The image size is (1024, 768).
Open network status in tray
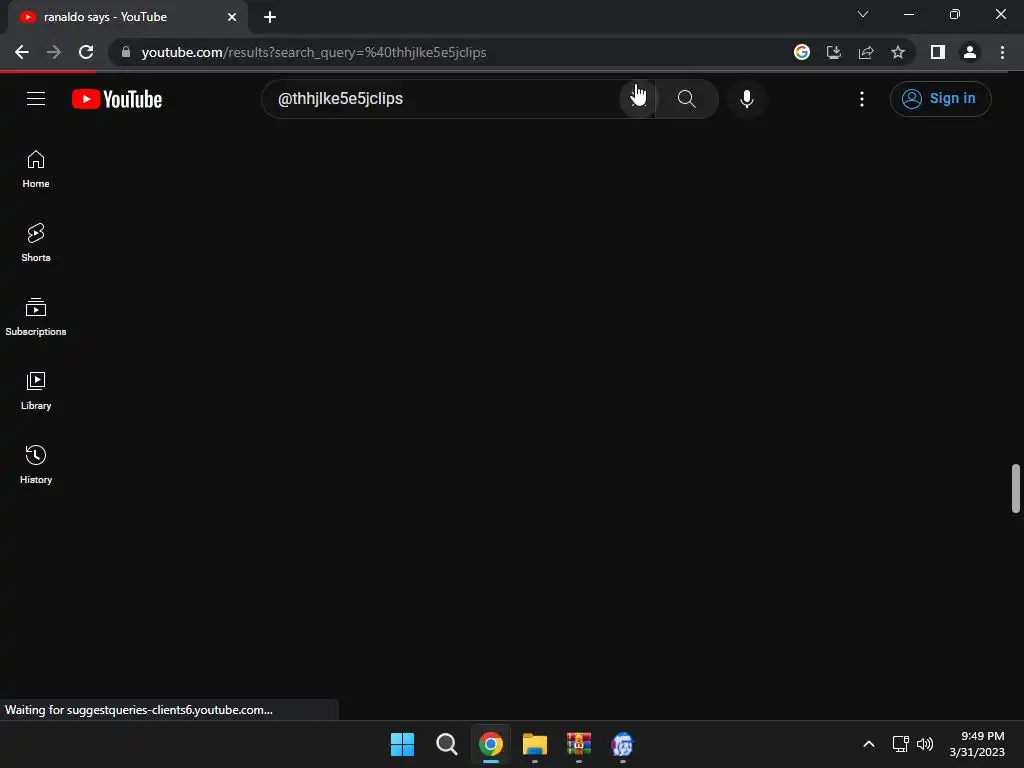pyautogui.click(x=901, y=744)
